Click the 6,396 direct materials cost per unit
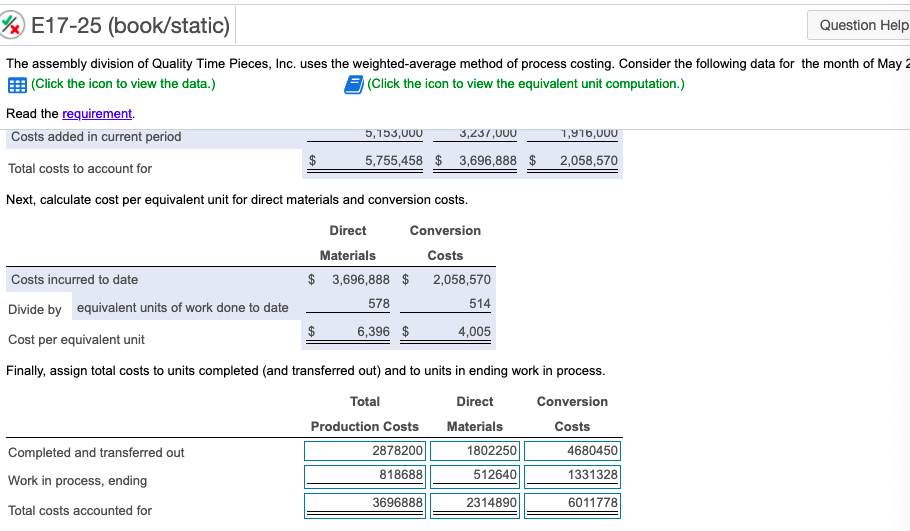The width and height of the screenshot is (910, 531). tap(373, 331)
